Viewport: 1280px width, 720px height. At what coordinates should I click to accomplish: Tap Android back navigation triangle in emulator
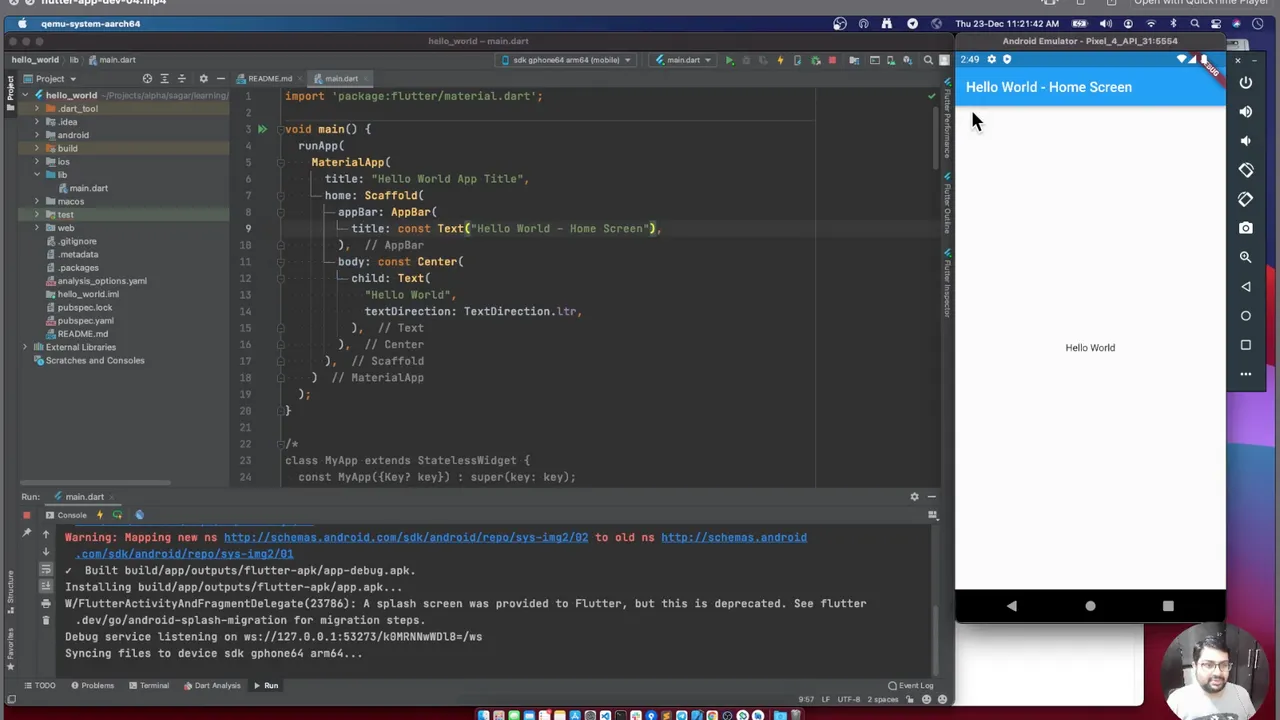1012,606
